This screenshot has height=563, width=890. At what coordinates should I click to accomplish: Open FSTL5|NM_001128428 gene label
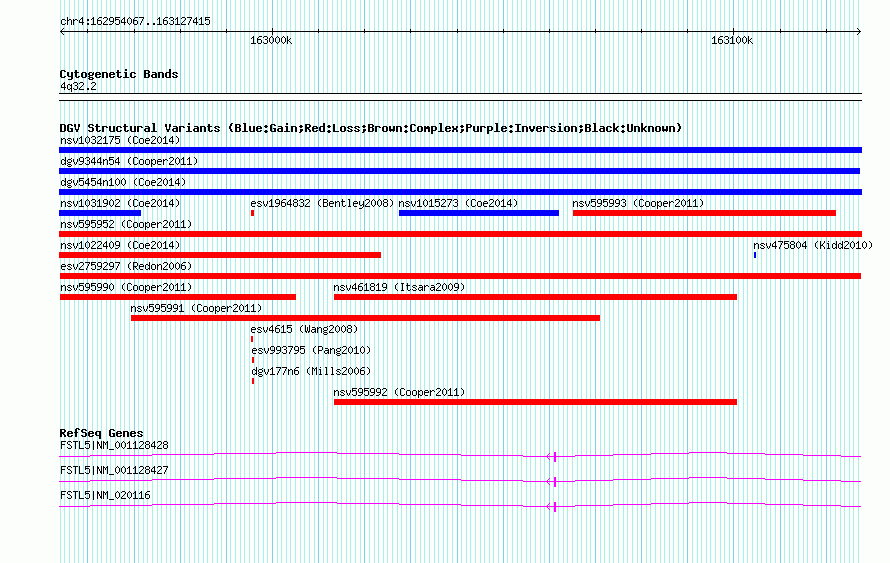pyautogui.click(x=114, y=446)
